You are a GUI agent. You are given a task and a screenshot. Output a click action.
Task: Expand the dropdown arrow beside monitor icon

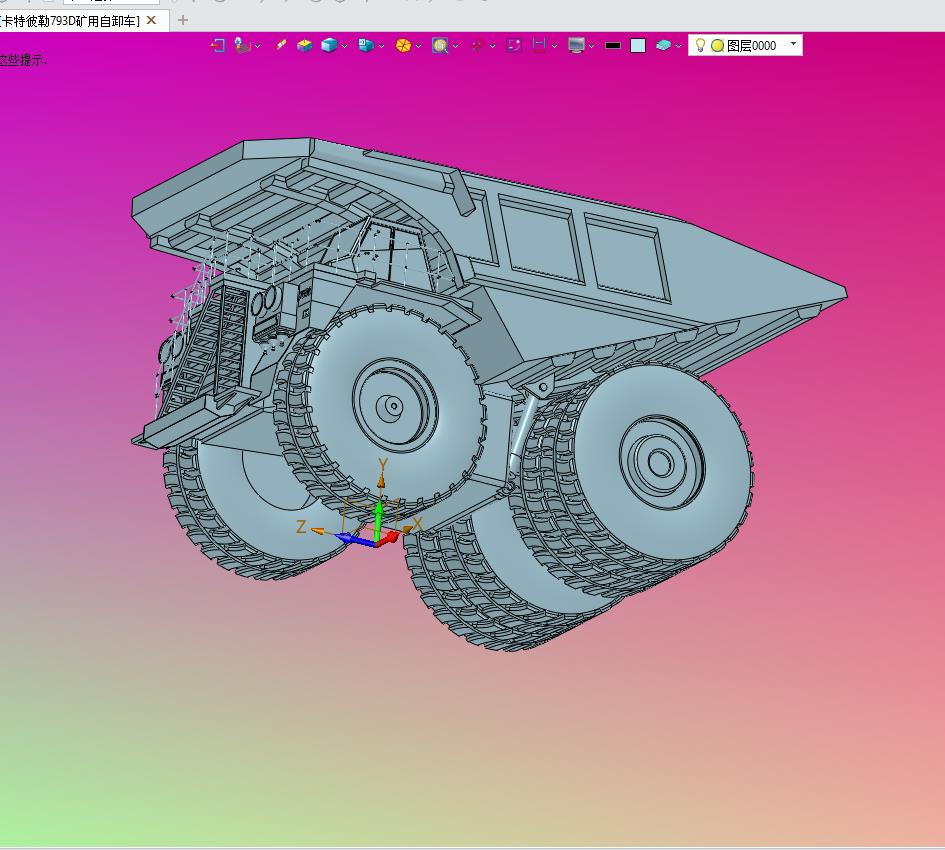pyautogui.click(x=592, y=45)
